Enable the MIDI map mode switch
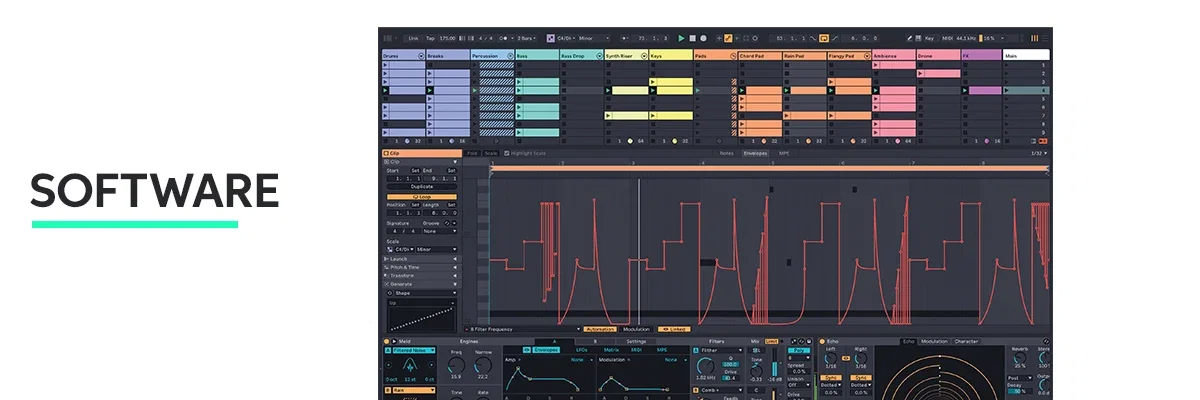1200x400 pixels. (x=947, y=38)
